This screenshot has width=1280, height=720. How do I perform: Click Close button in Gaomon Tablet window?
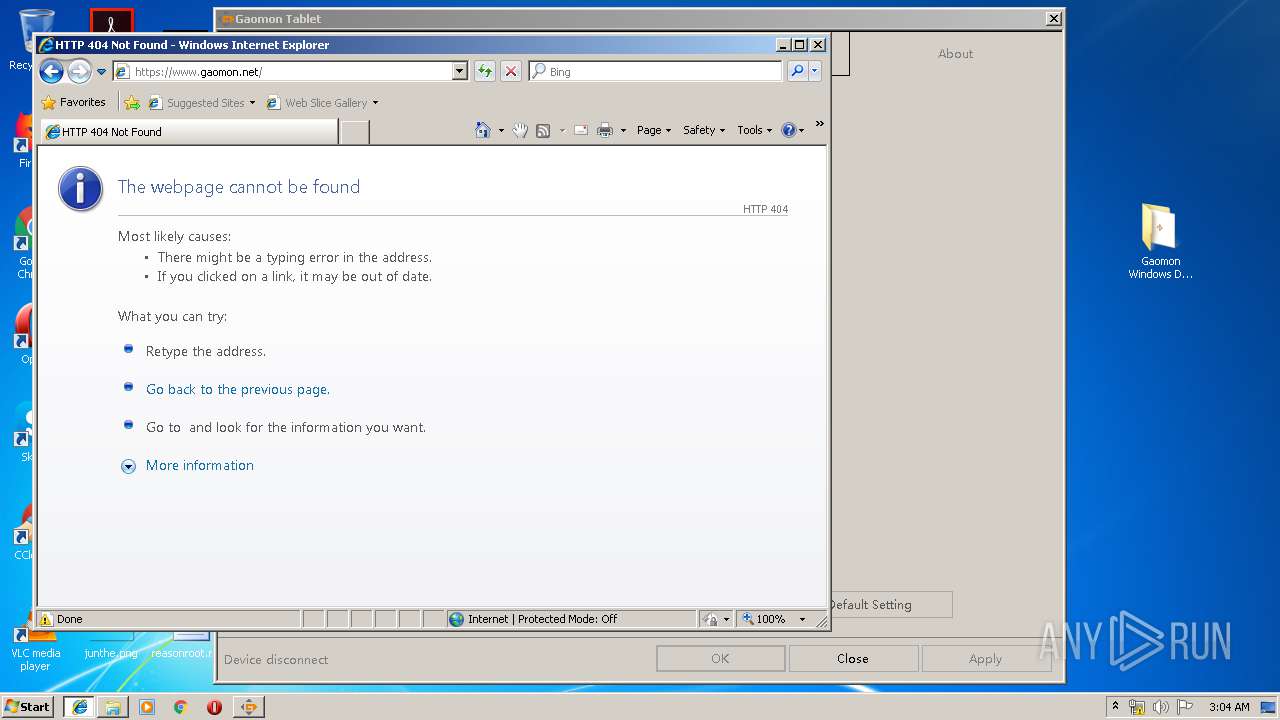coord(853,659)
